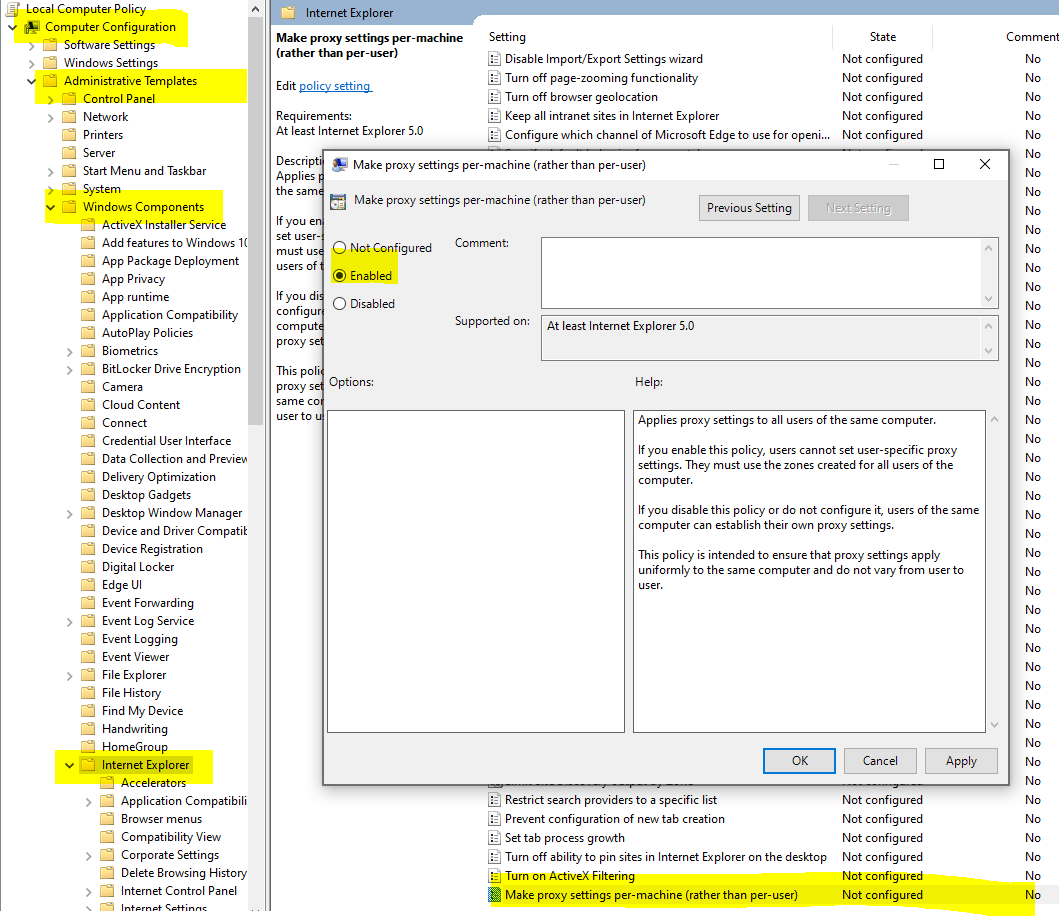The image size is (1059, 916).
Task: Click the policy icon beside Disable Import/Export Settings wizard
Action: [x=494, y=59]
